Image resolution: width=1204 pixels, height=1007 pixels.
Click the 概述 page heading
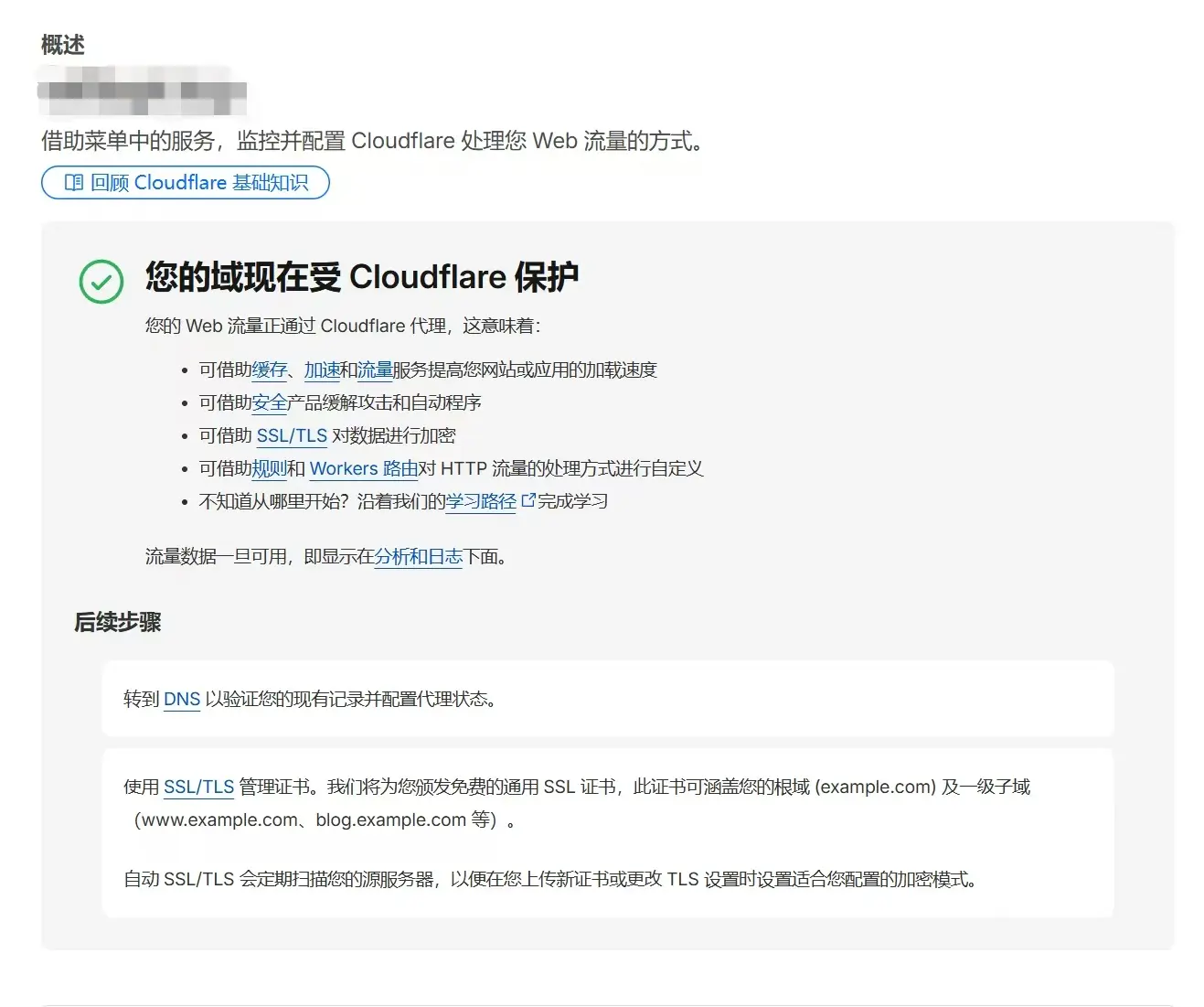(x=63, y=45)
